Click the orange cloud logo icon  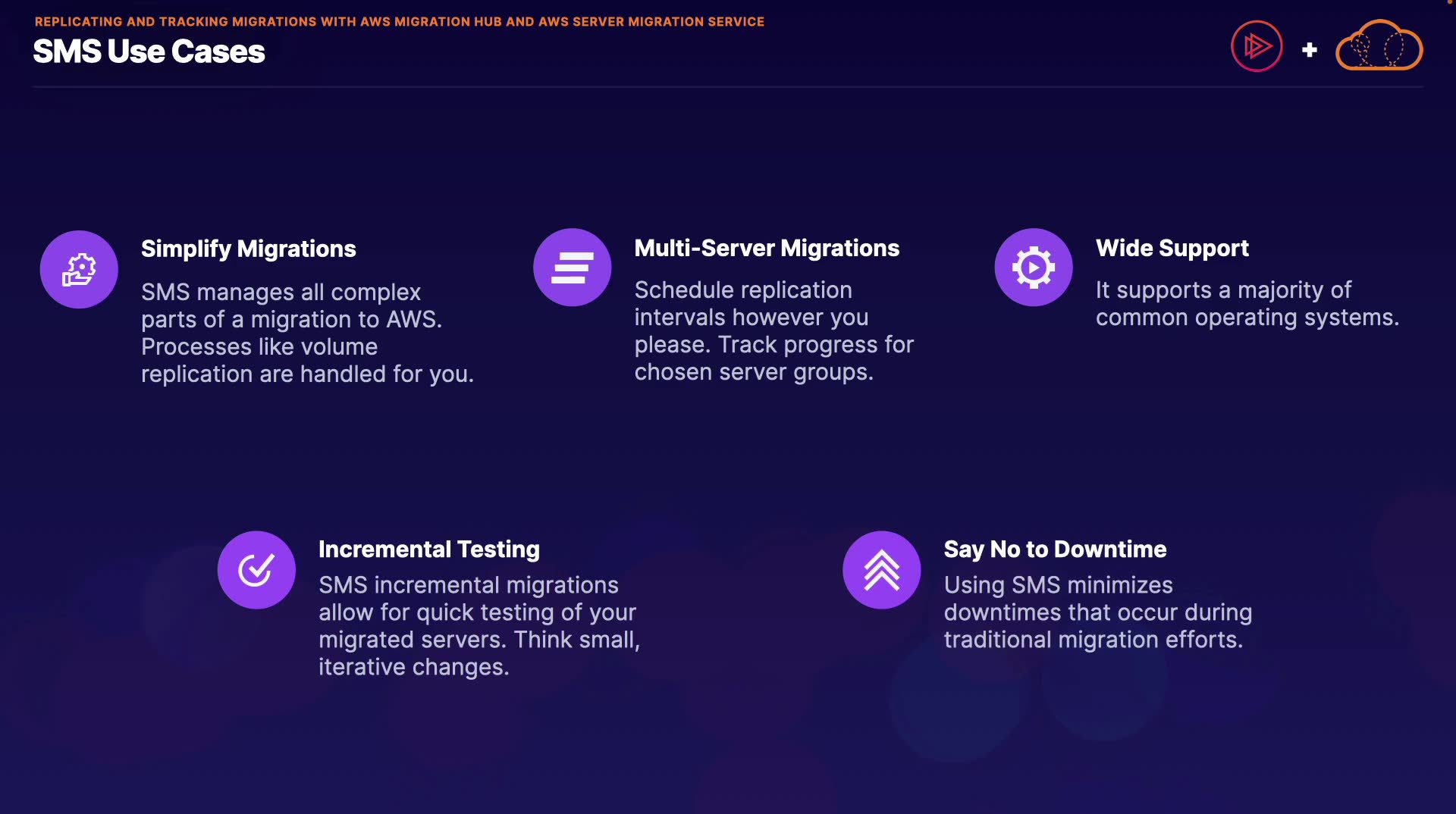click(1379, 45)
